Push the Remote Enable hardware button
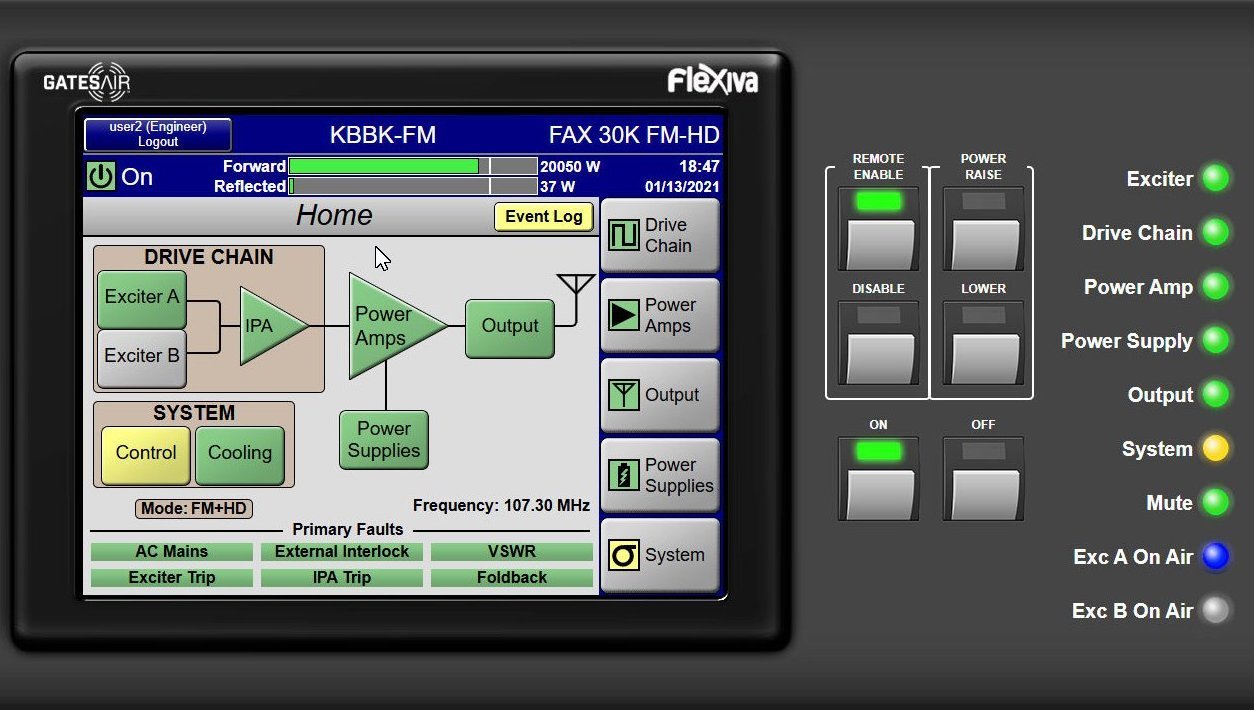 coord(879,229)
